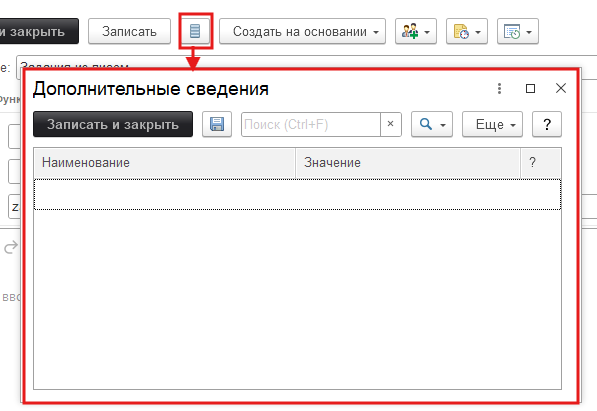Select the empty first table row
Screen dimensions: 597x411
tap(297, 194)
